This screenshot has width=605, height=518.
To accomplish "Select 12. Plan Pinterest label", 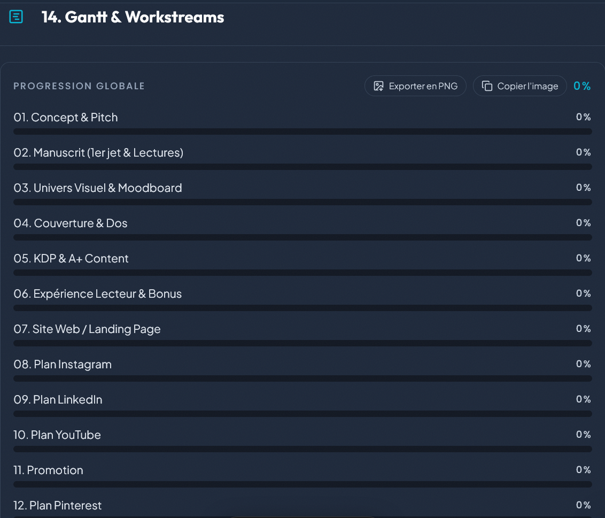I will (x=57, y=506).
